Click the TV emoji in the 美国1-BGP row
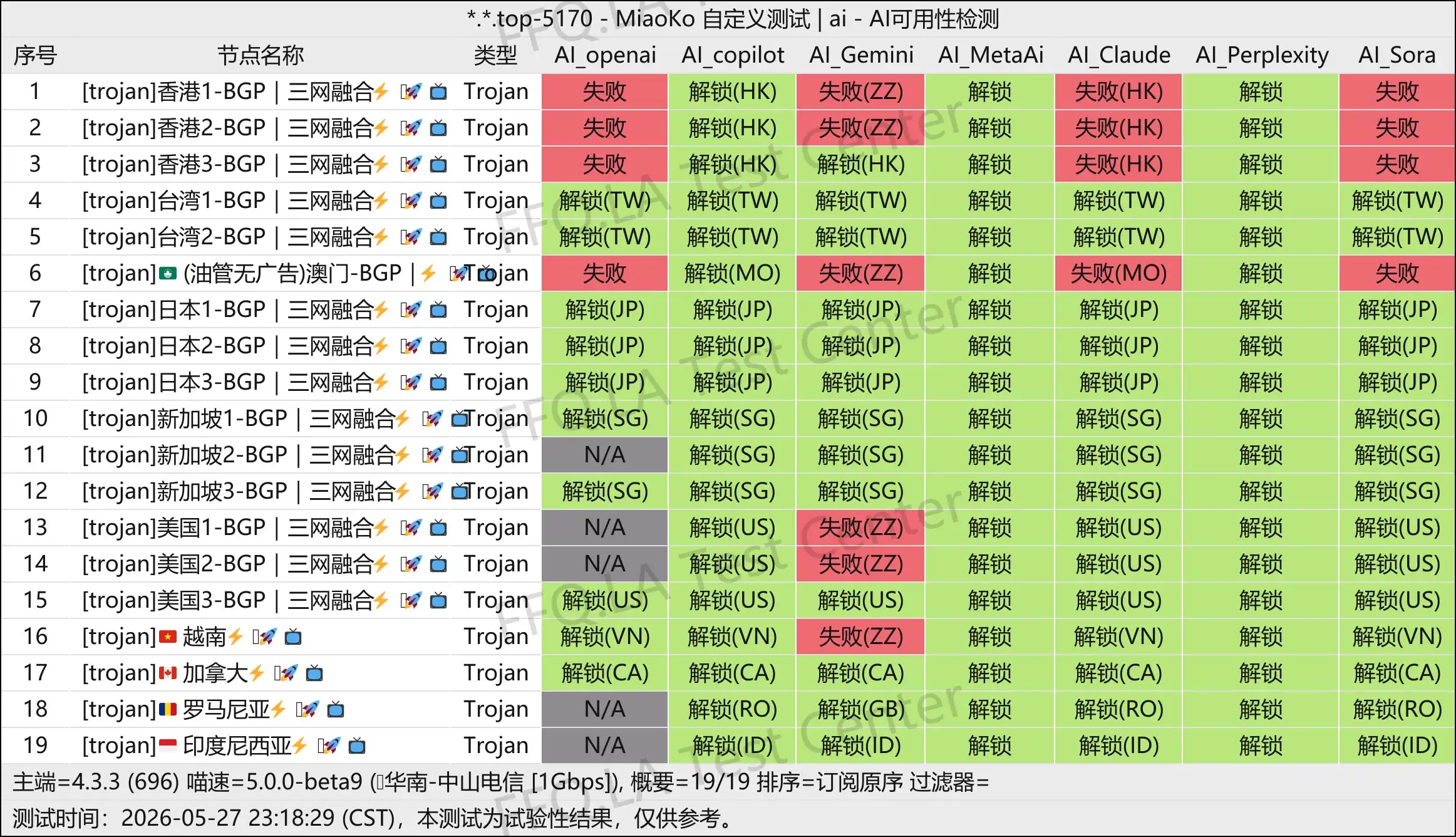 pyautogui.click(x=438, y=528)
